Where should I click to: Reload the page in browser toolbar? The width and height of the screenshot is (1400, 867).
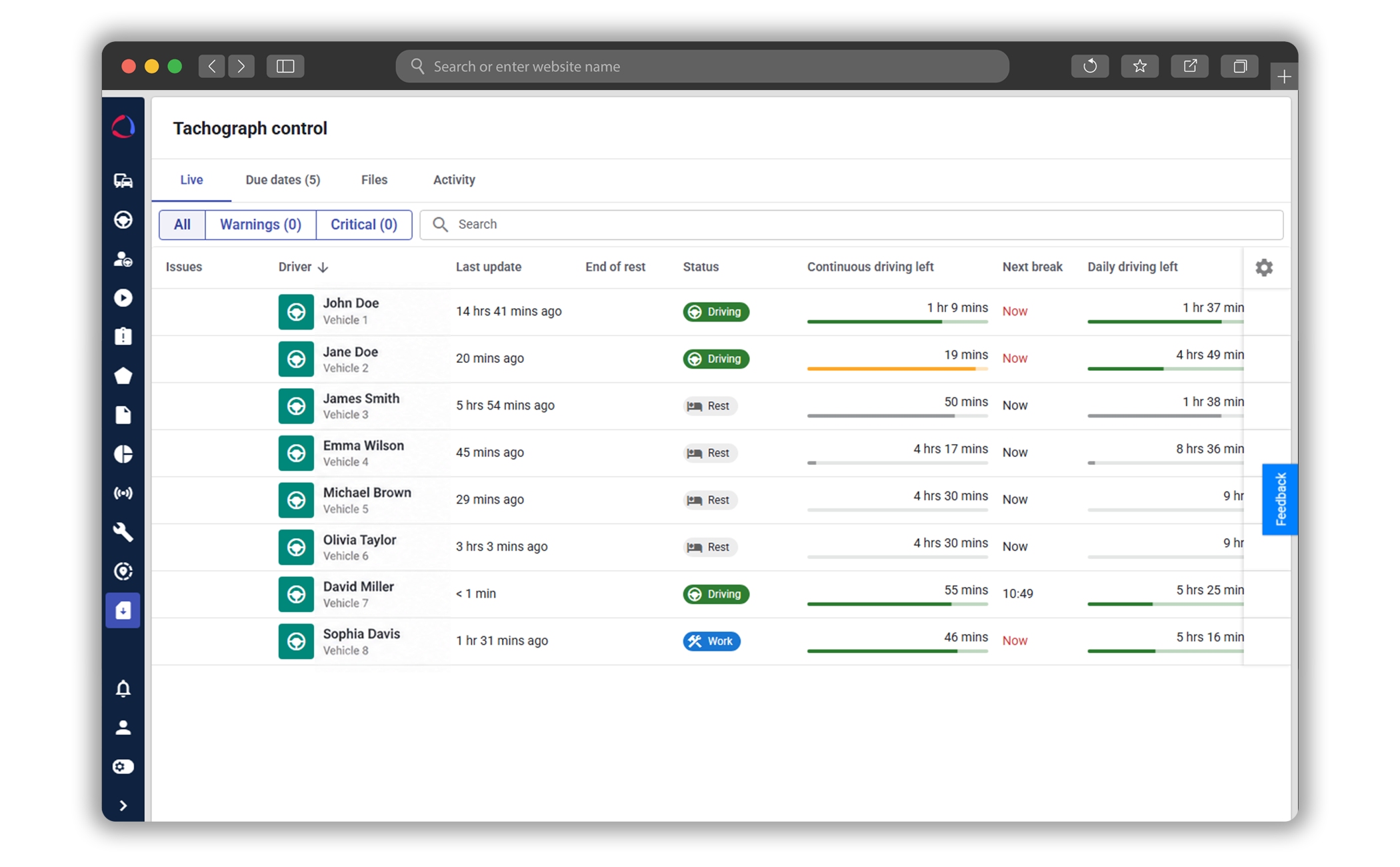point(1090,66)
